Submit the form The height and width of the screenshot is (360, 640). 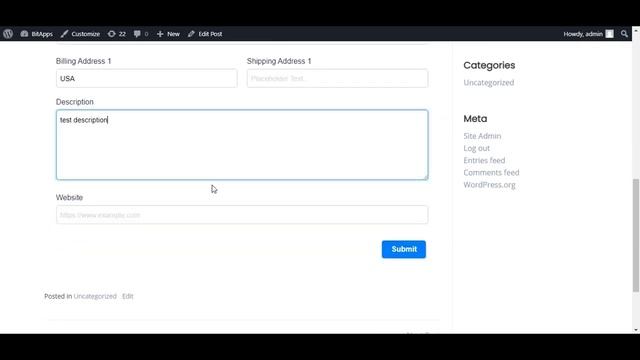point(404,249)
